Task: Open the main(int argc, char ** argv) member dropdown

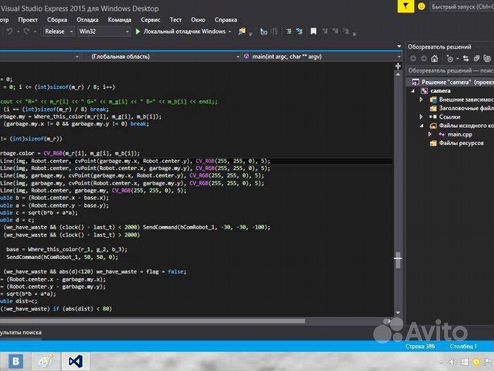Action: click(322, 57)
